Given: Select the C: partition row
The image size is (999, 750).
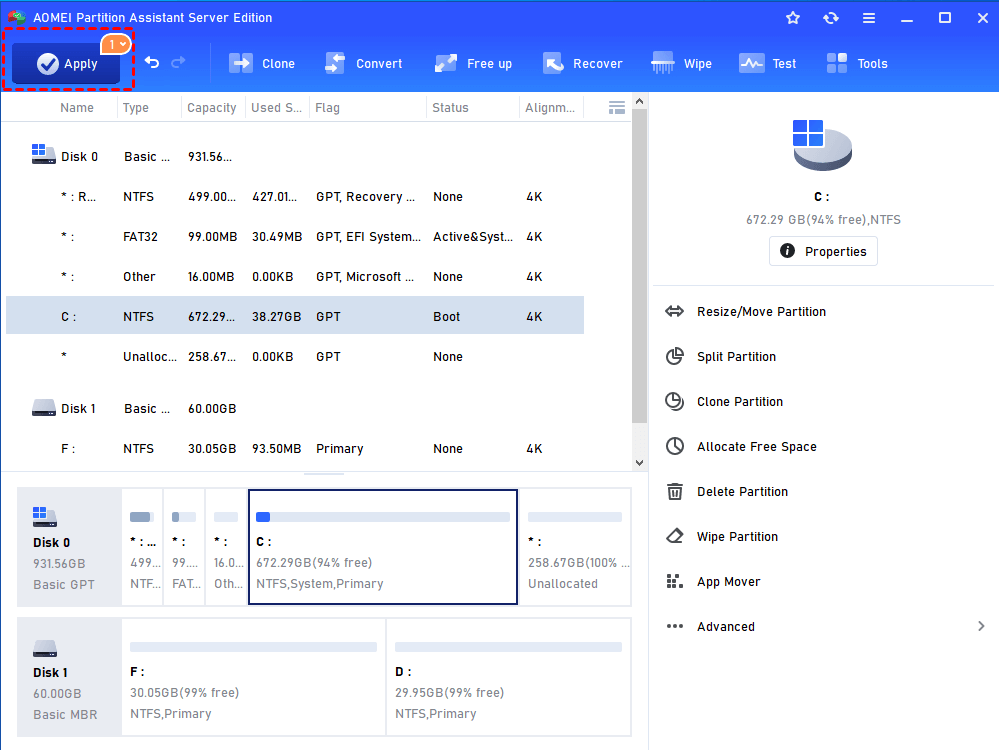Looking at the screenshot, I should [295, 316].
